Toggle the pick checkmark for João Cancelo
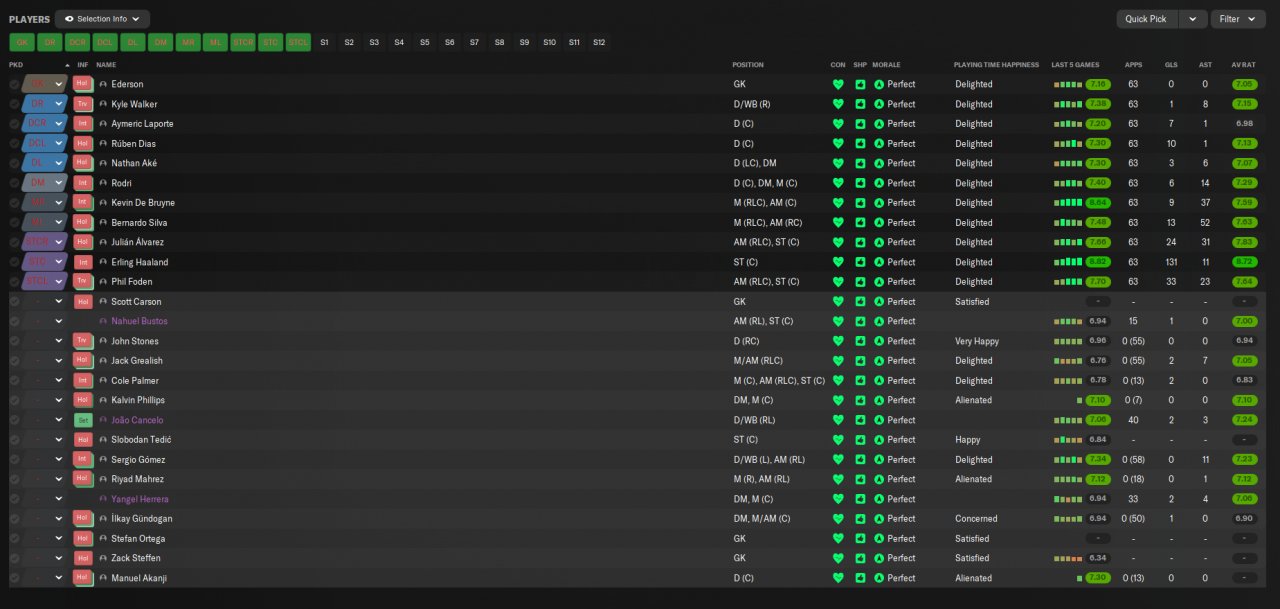The width and height of the screenshot is (1280, 609). (14, 420)
